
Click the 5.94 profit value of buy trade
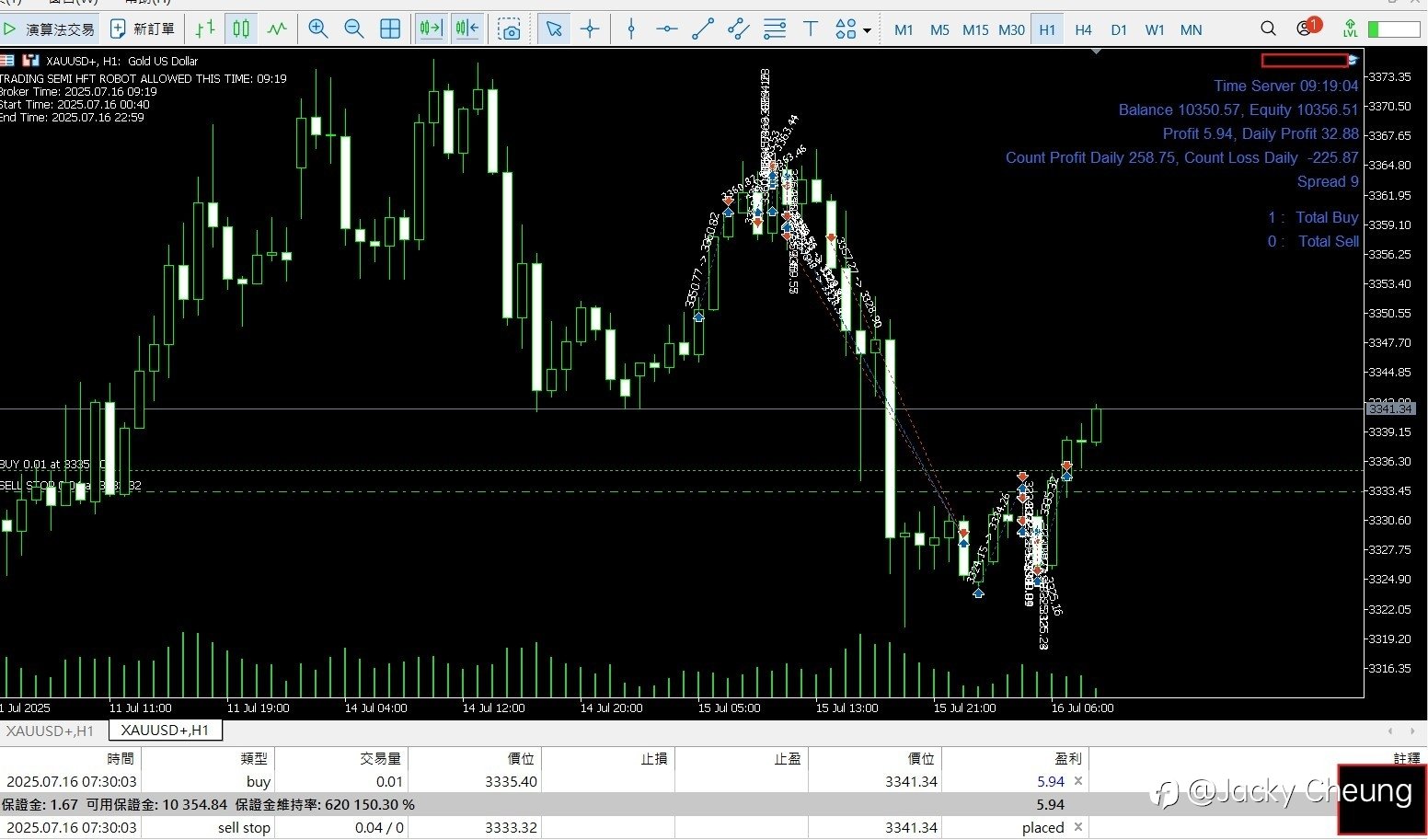[x=1050, y=781]
